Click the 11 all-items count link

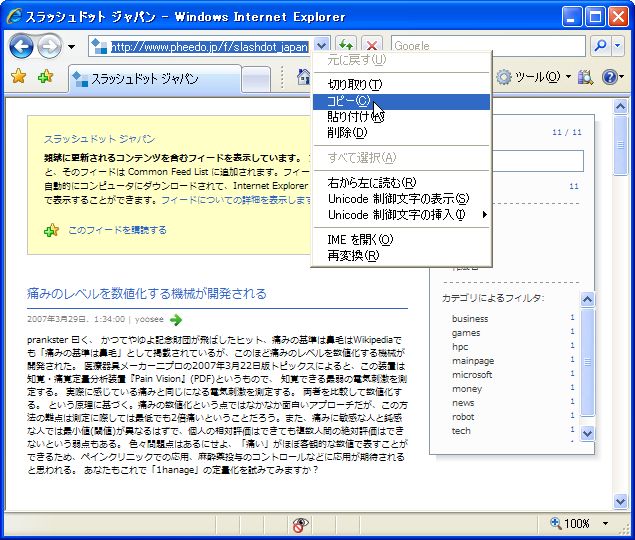click(573, 186)
